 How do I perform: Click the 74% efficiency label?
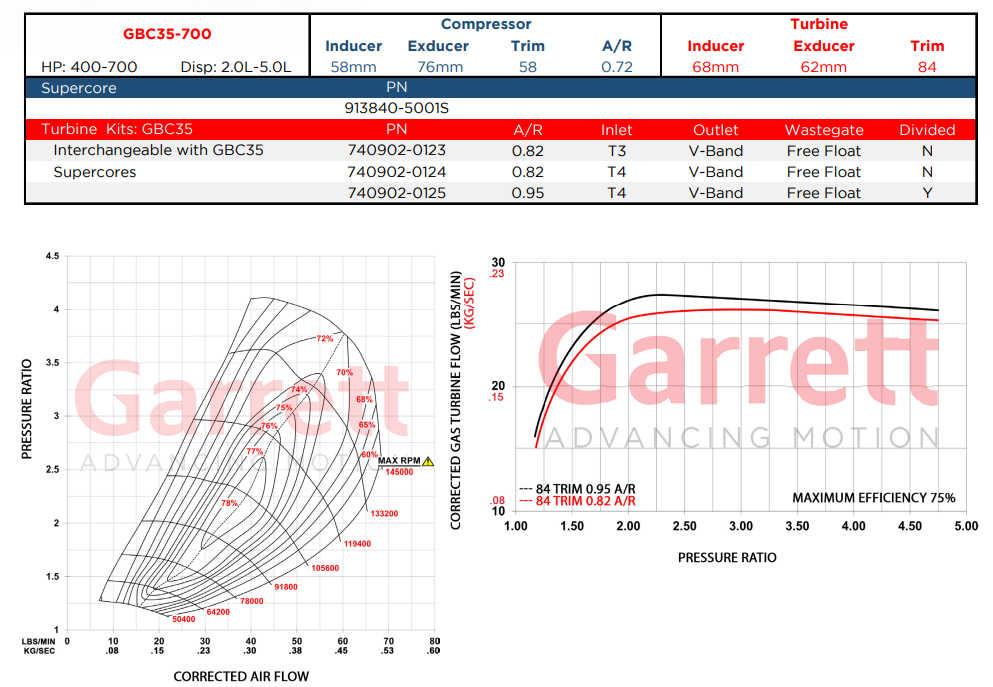tap(299, 389)
